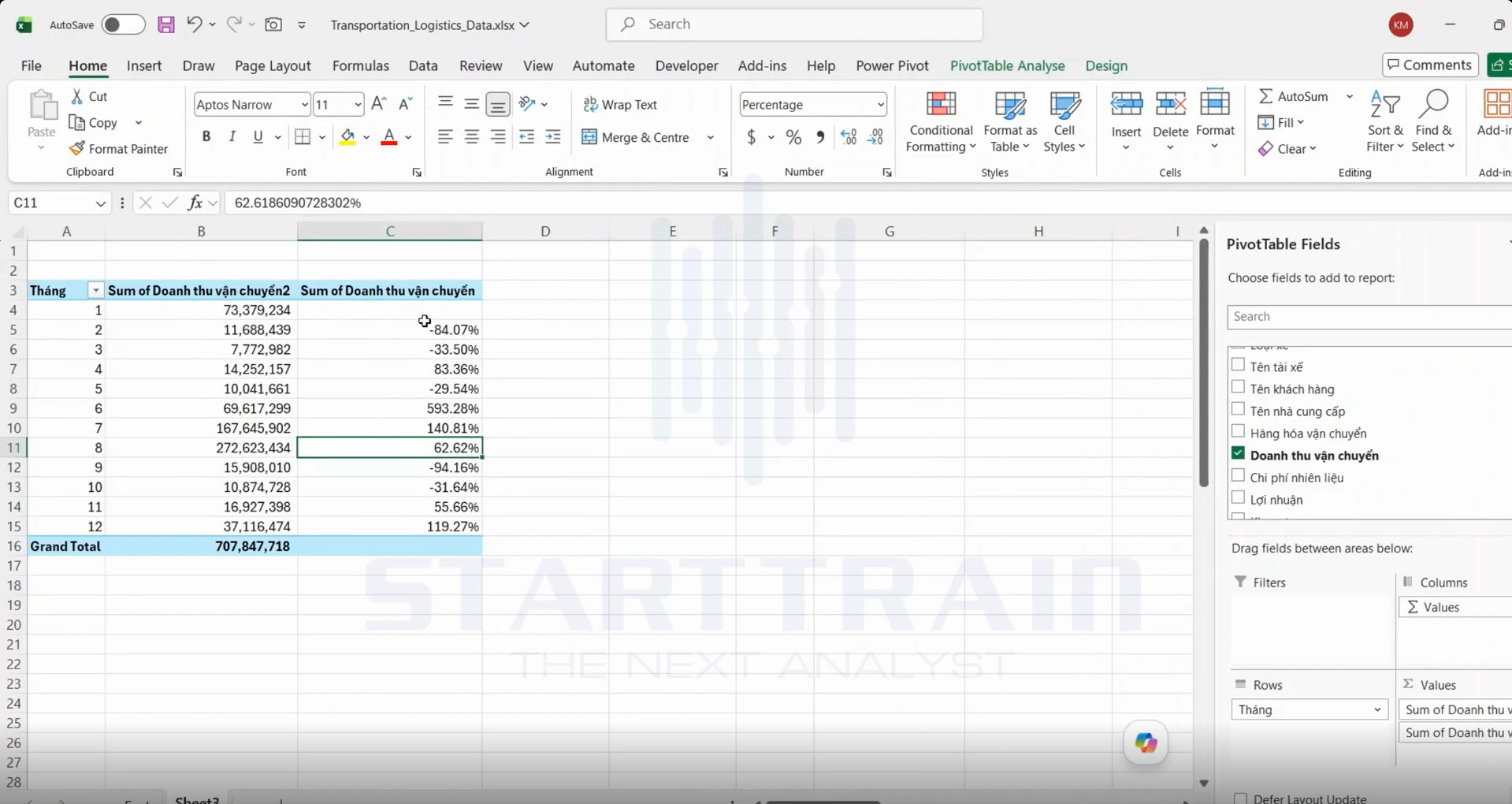Select the Grand Total cell 707,847,718
The image size is (1512, 804).
tap(201, 546)
